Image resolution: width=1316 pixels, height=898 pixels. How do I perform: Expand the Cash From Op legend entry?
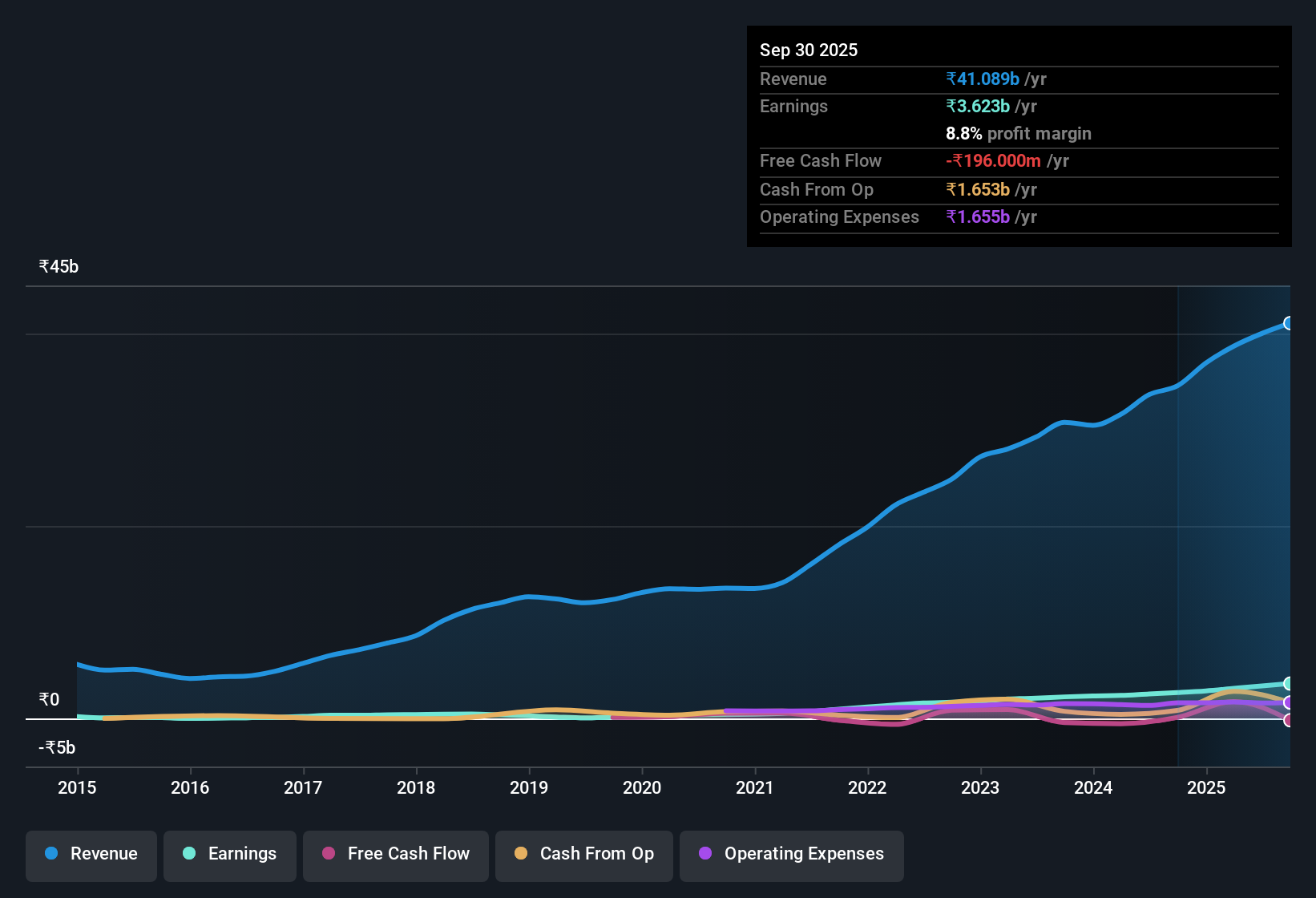click(583, 854)
